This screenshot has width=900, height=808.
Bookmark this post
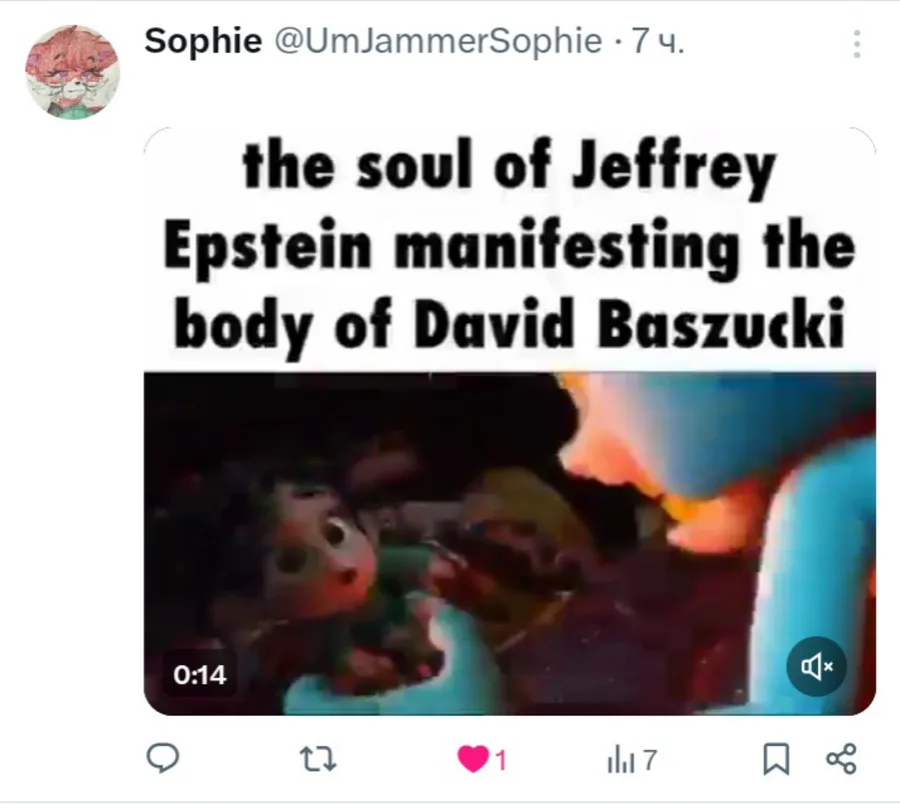pyautogui.click(x=776, y=759)
